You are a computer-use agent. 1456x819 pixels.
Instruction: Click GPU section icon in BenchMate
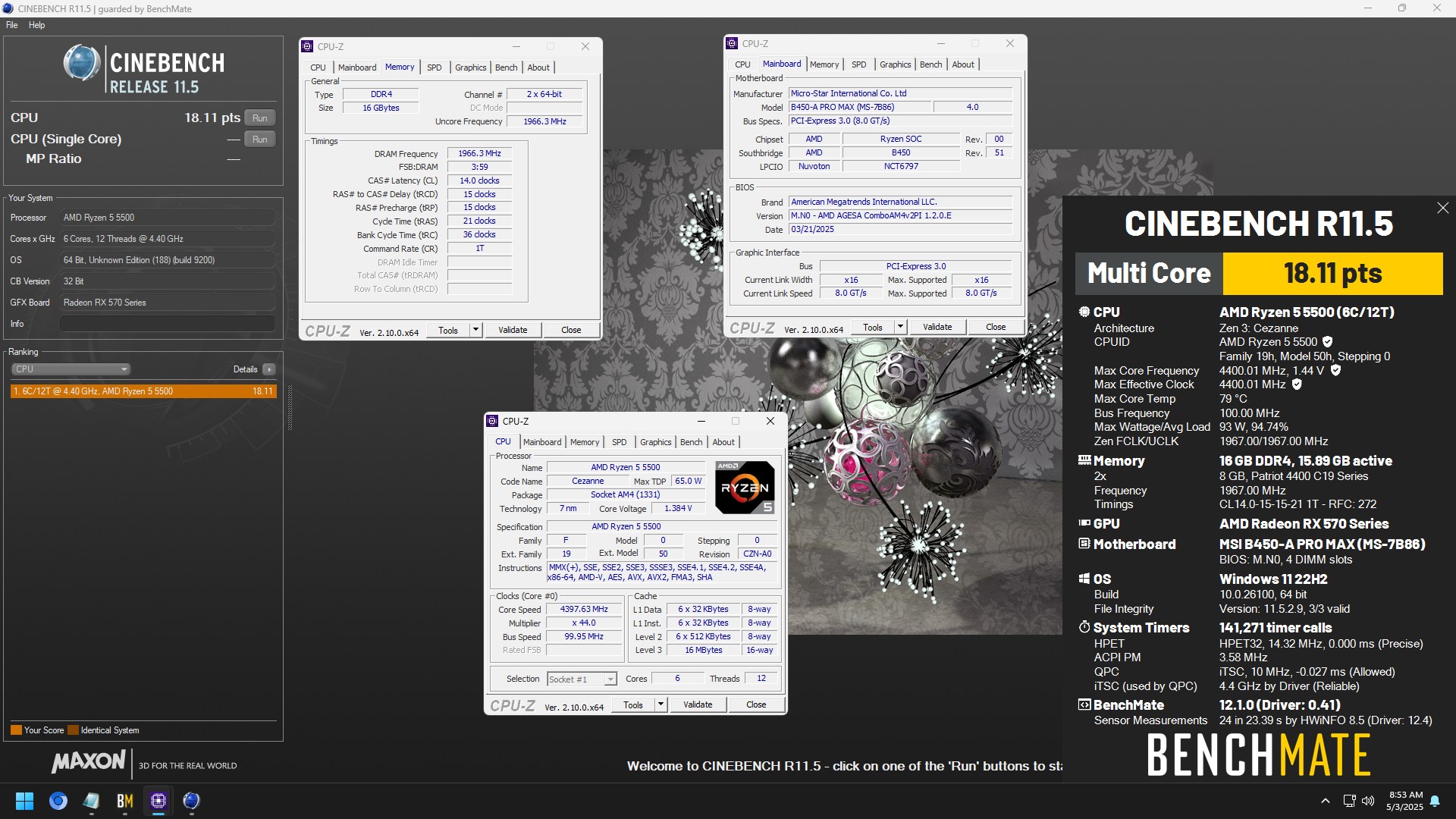click(x=1084, y=523)
